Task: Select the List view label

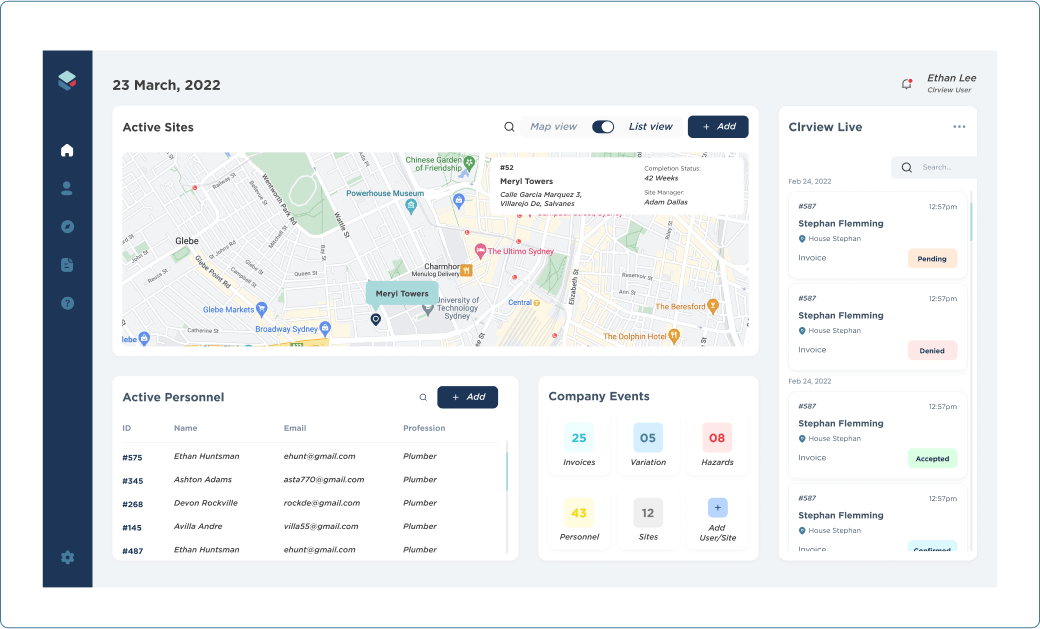Action: 650,127
